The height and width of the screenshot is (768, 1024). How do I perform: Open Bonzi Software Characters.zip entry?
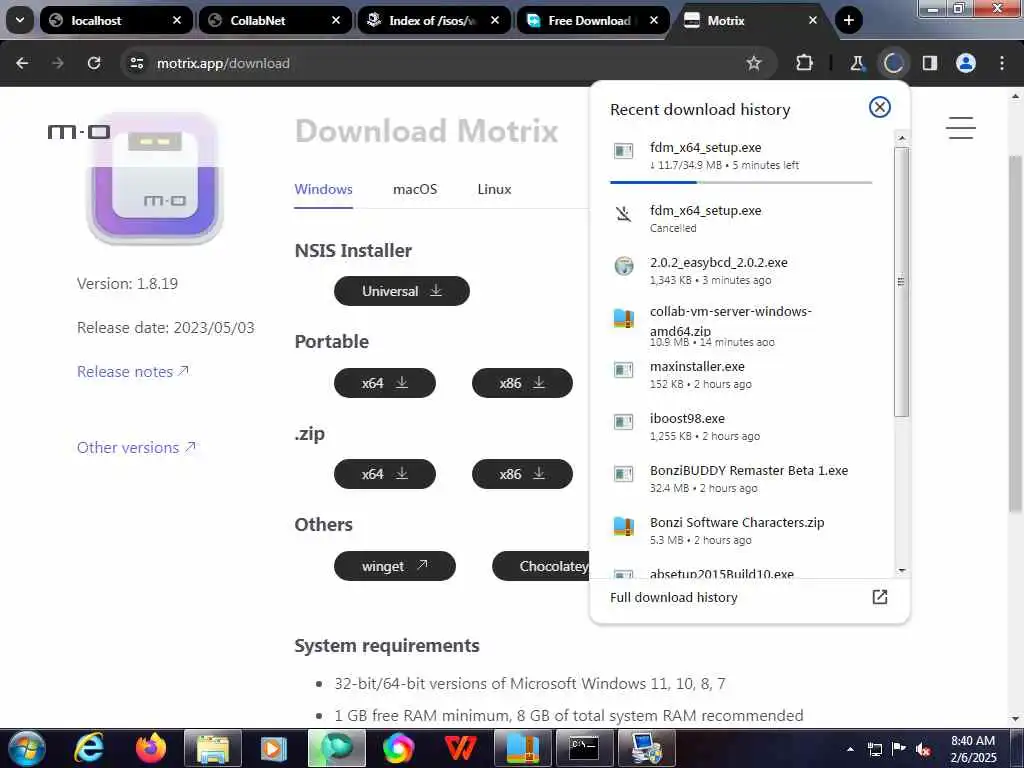[x=741, y=530]
